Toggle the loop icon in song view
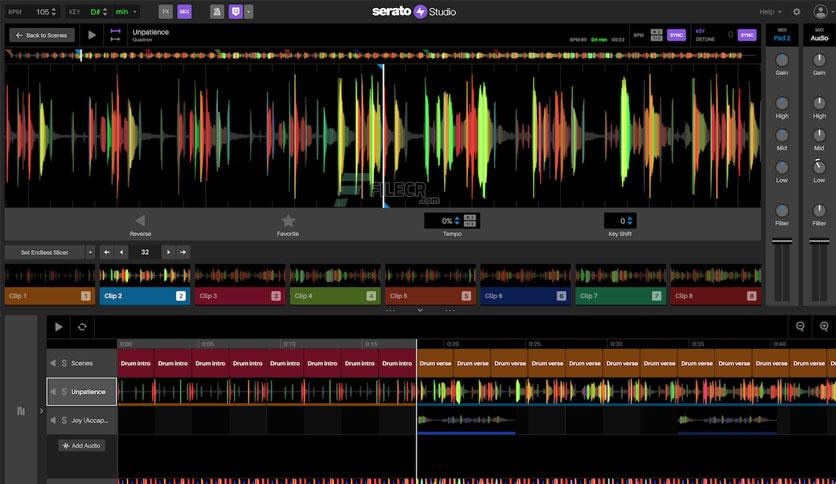 (x=82, y=327)
